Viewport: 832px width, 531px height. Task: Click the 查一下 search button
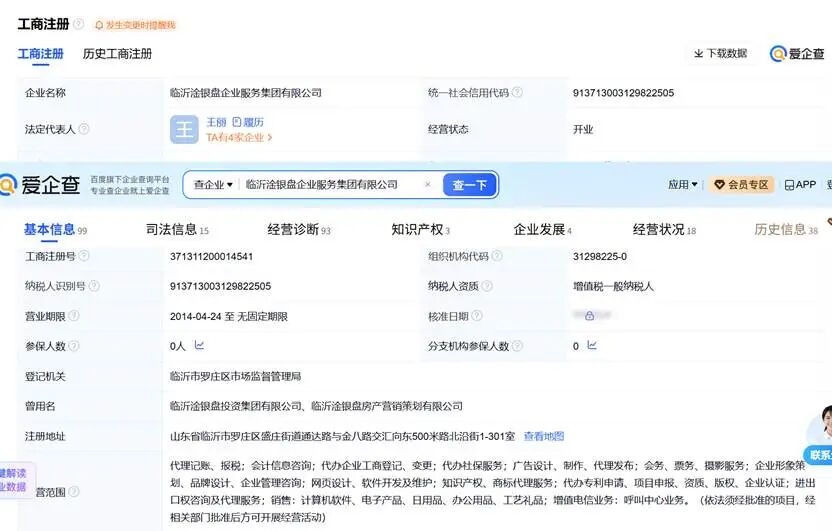470,185
